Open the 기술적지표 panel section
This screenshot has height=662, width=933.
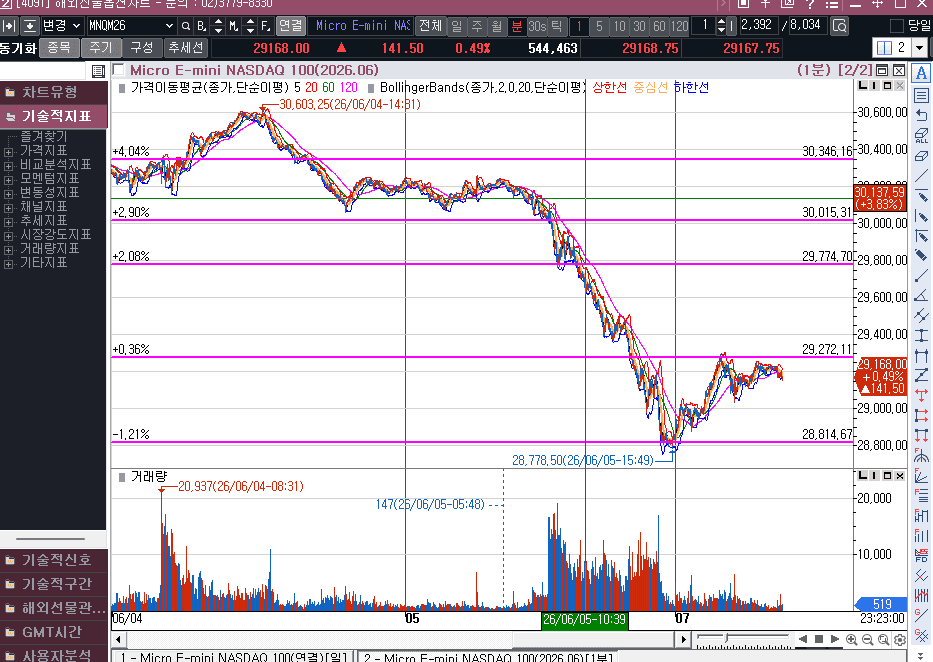click(54, 116)
